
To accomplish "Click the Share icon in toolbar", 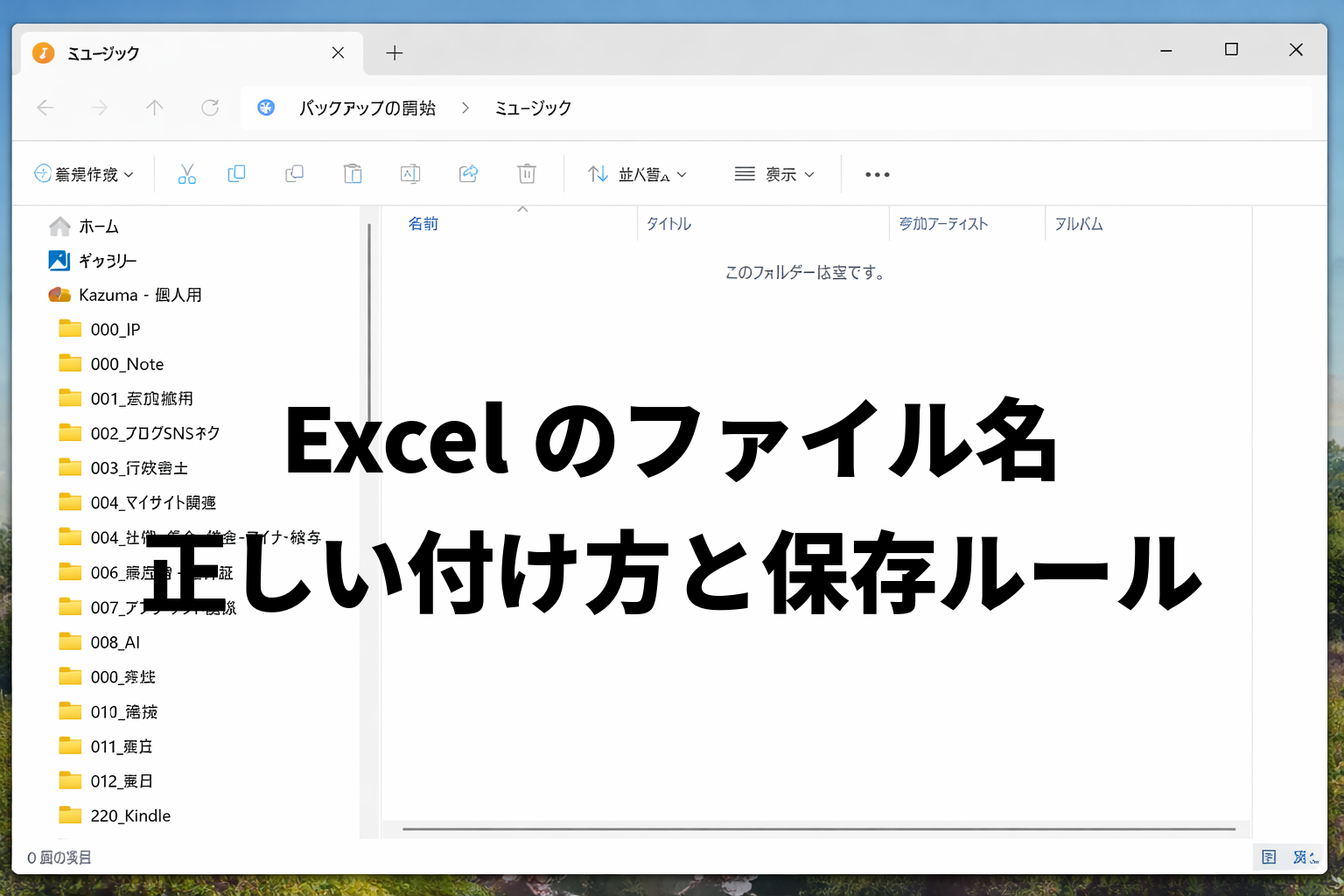I will pos(469,174).
